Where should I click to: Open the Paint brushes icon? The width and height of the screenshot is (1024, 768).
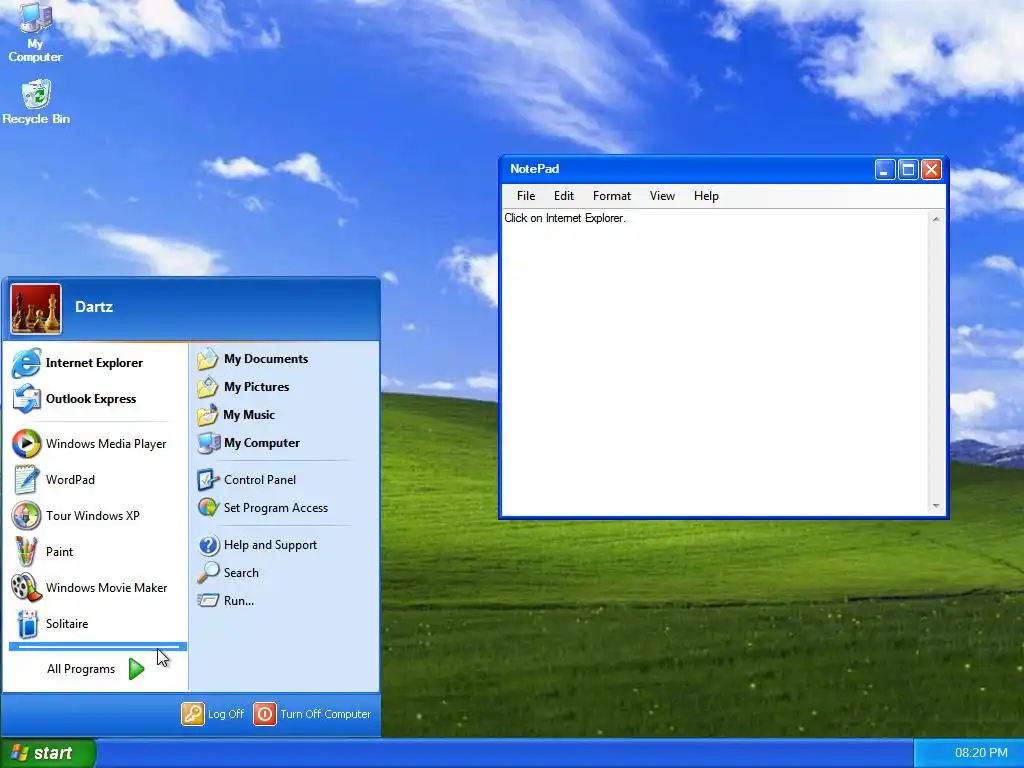pos(26,551)
